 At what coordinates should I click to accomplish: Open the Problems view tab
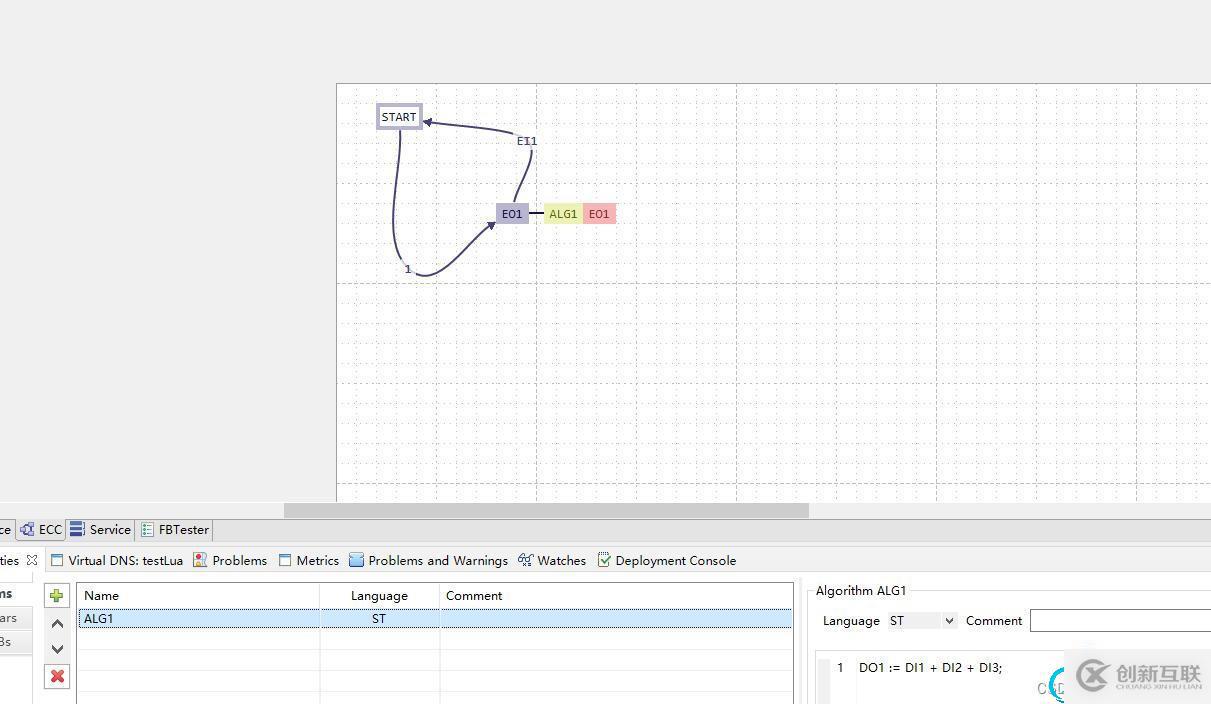[230, 561]
